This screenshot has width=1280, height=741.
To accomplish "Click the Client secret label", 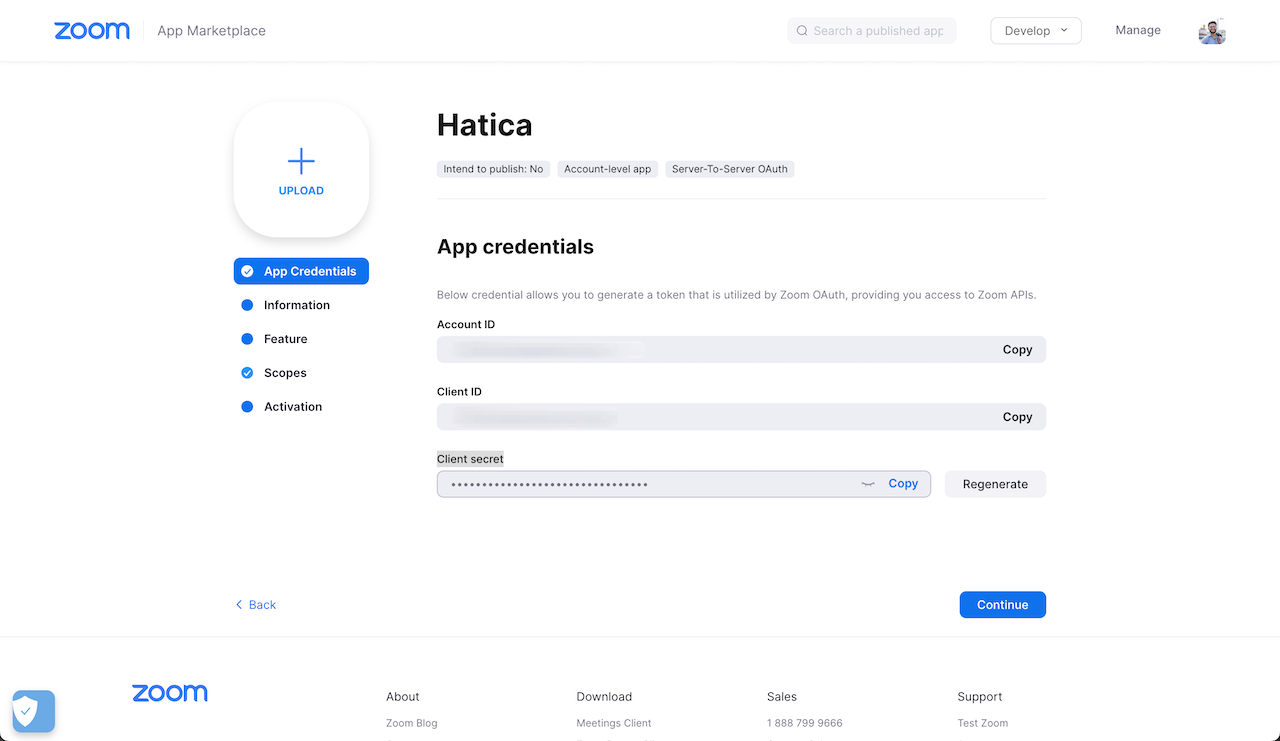I will (470, 459).
